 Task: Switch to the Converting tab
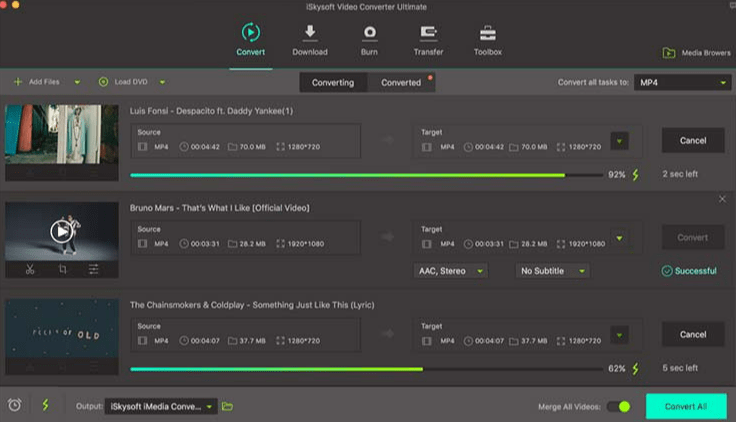tap(333, 82)
